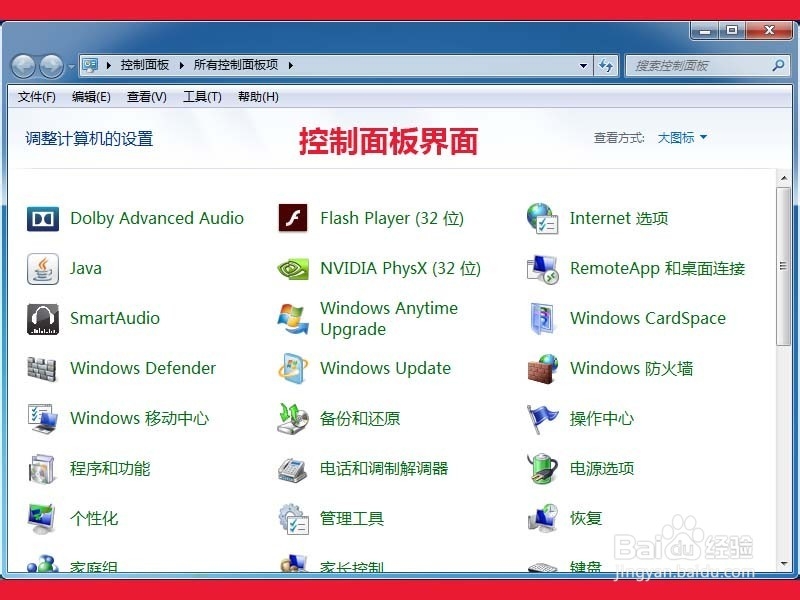Image resolution: width=800 pixels, height=600 pixels.
Task: Open the 个性化 monitor icon
Action: click(x=42, y=518)
